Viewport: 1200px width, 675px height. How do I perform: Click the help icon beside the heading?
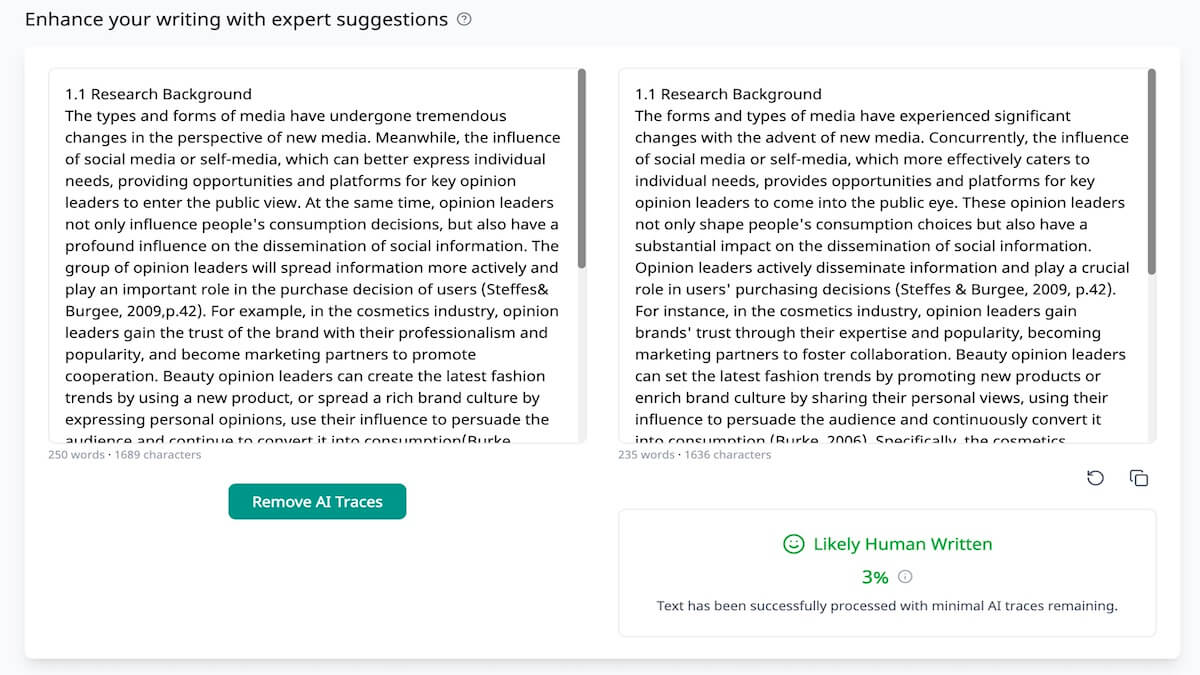(x=464, y=19)
